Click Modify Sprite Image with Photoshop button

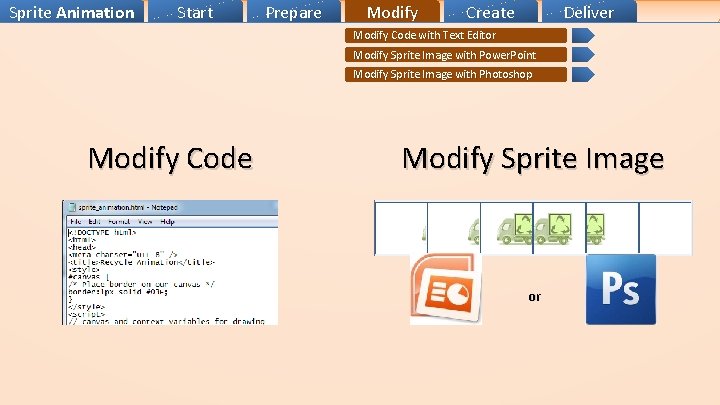coord(456,74)
